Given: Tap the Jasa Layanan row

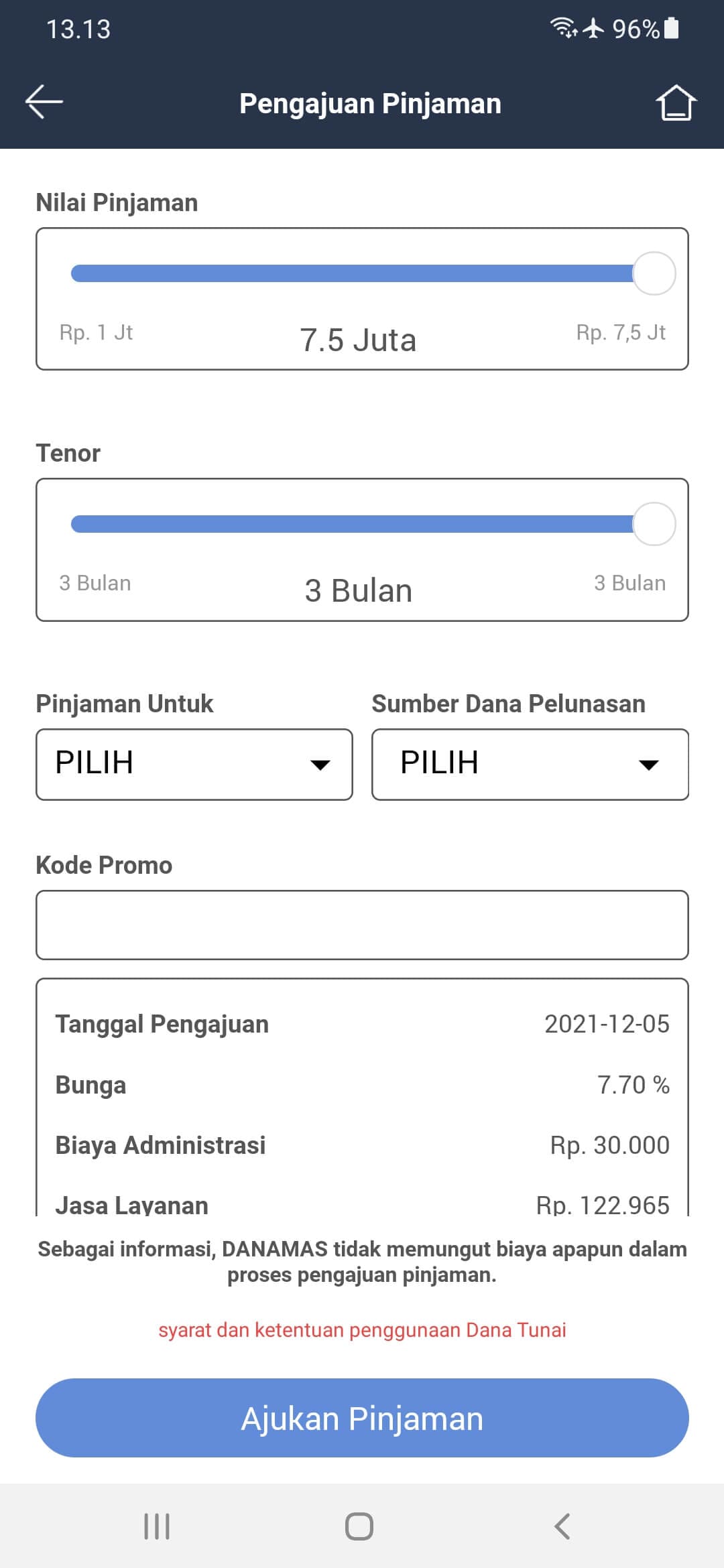Looking at the screenshot, I should [362, 1205].
